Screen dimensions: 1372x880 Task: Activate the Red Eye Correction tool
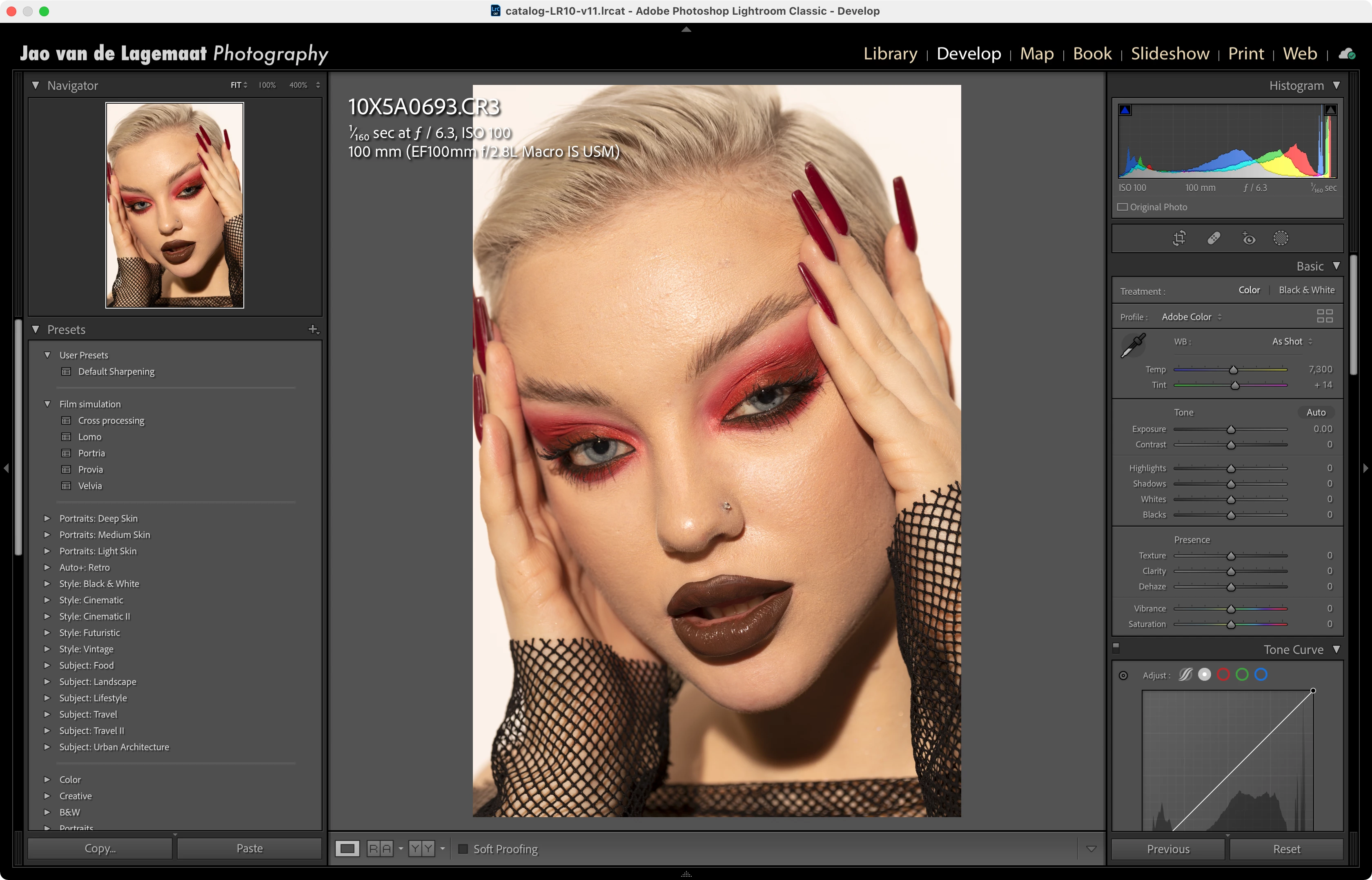1249,238
